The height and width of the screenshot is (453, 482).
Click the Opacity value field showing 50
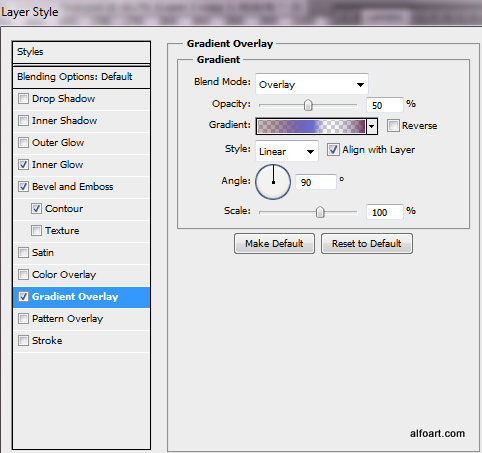click(384, 105)
